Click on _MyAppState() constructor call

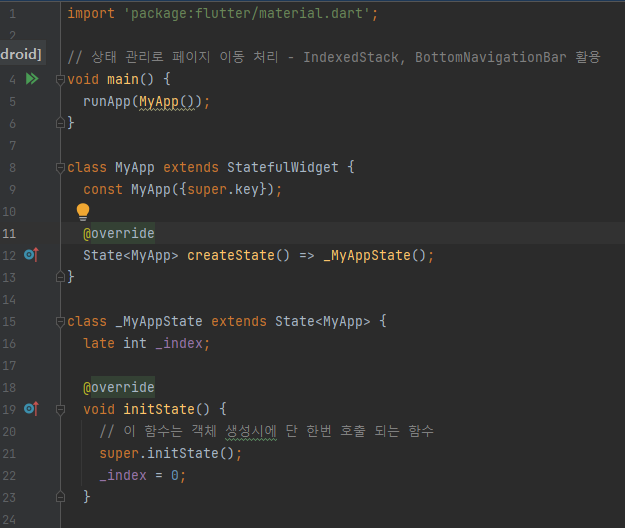[x=375, y=255]
